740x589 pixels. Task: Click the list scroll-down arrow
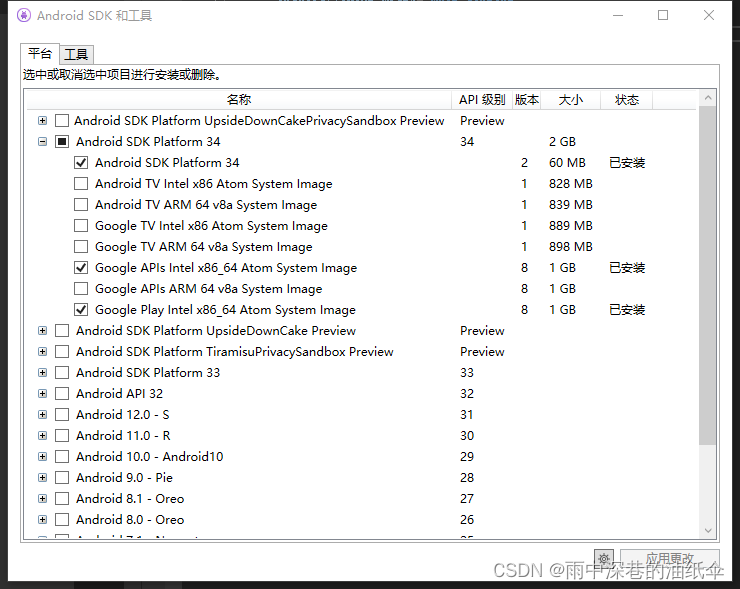(707, 530)
